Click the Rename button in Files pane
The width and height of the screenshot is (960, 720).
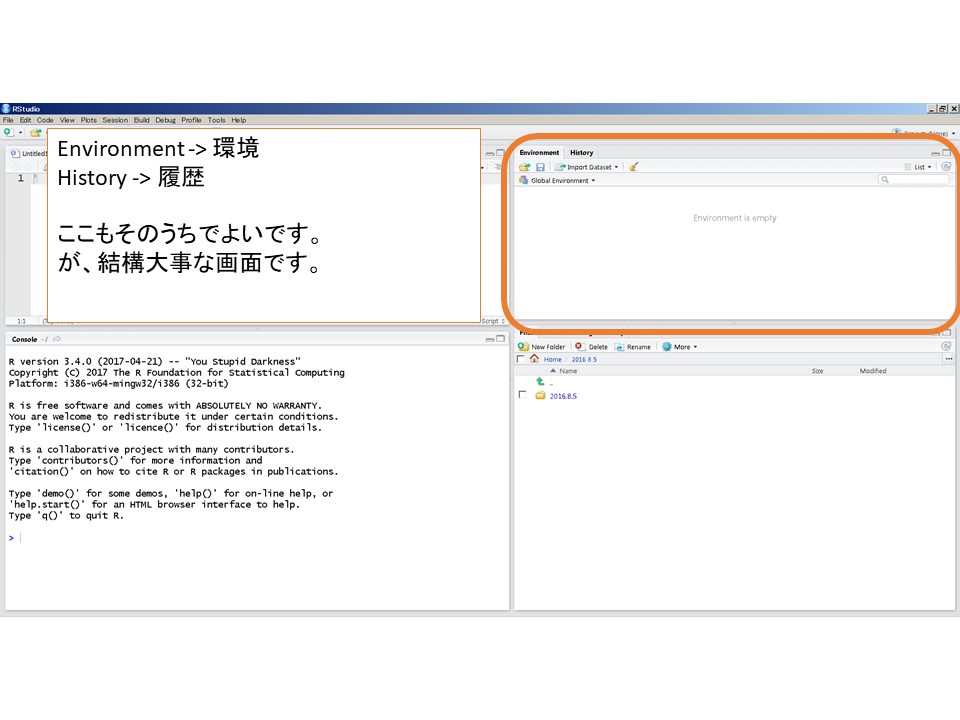(633, 347)
